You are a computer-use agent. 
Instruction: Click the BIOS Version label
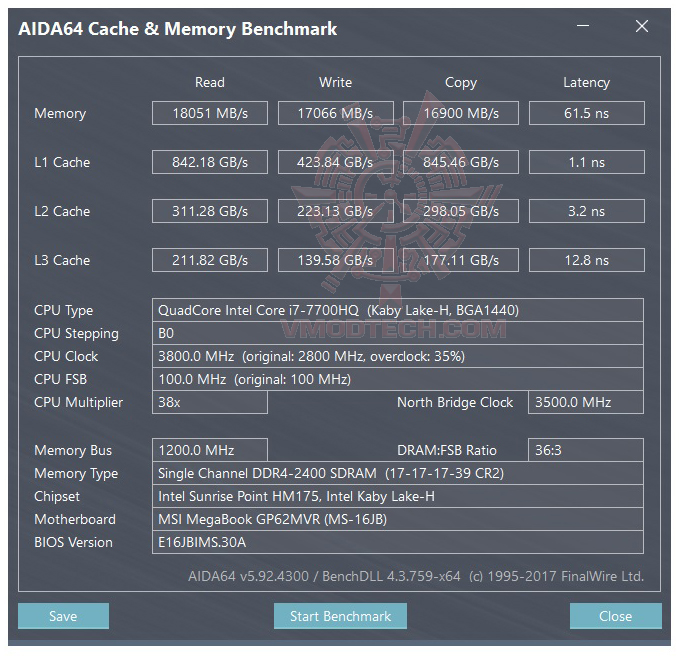73,542
